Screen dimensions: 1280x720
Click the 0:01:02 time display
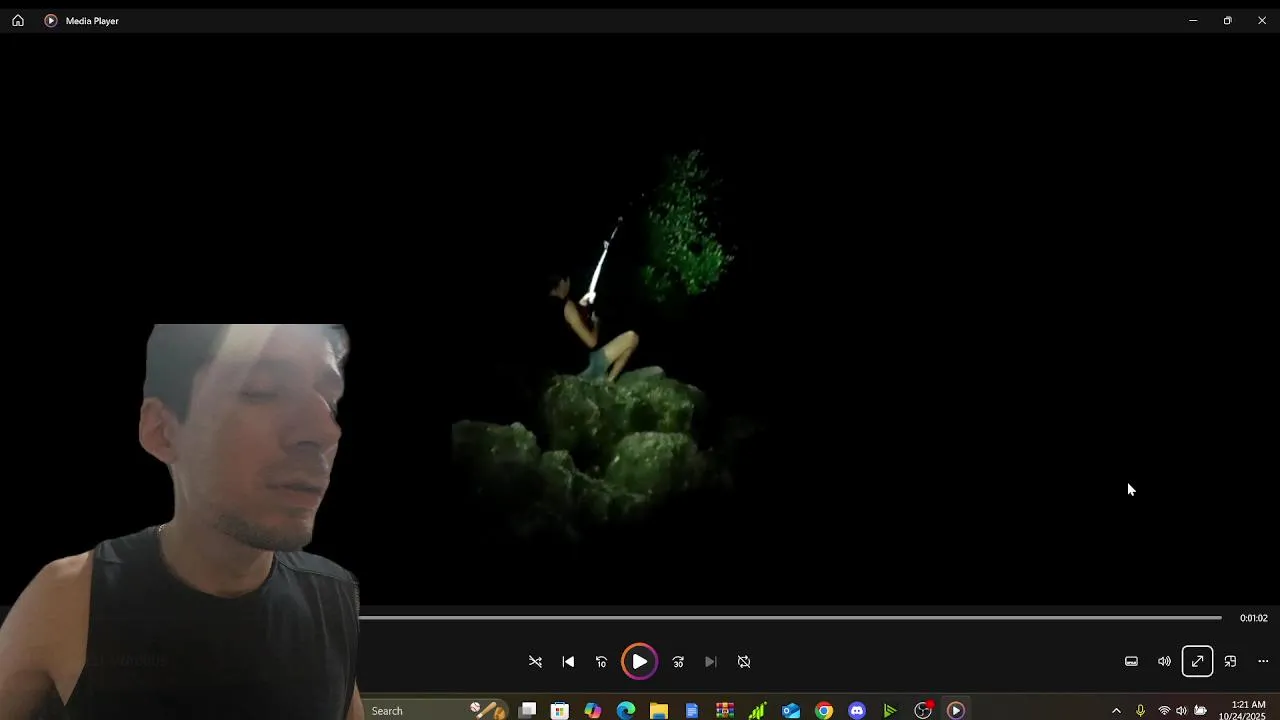1253,618
